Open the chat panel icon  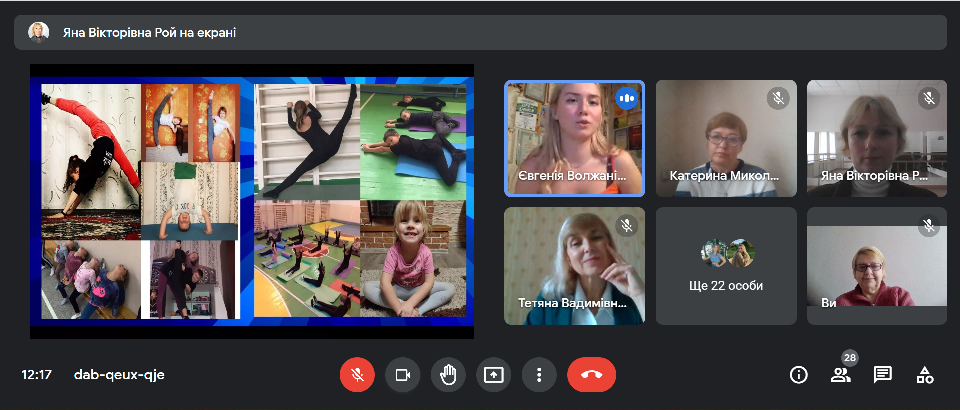(882, 375)
